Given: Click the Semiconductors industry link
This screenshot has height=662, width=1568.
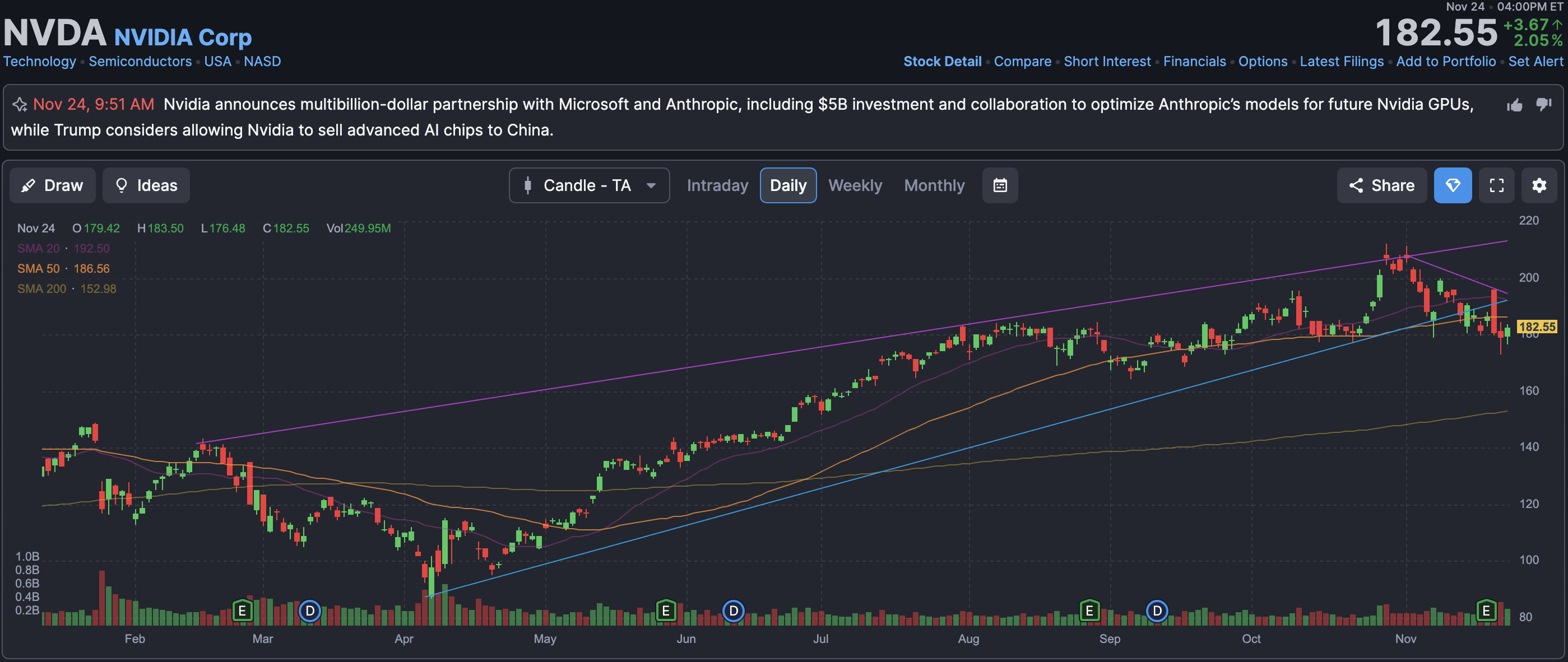Looking at the screenshot, I should tap(140, 62).
